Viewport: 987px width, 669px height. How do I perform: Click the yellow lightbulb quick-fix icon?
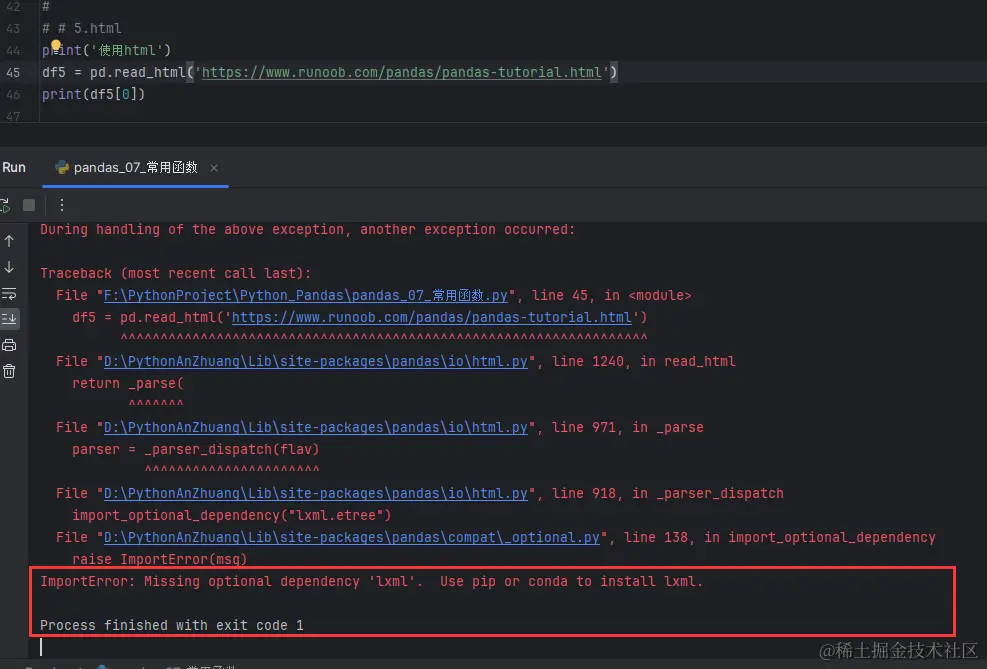tap(55, 46)
